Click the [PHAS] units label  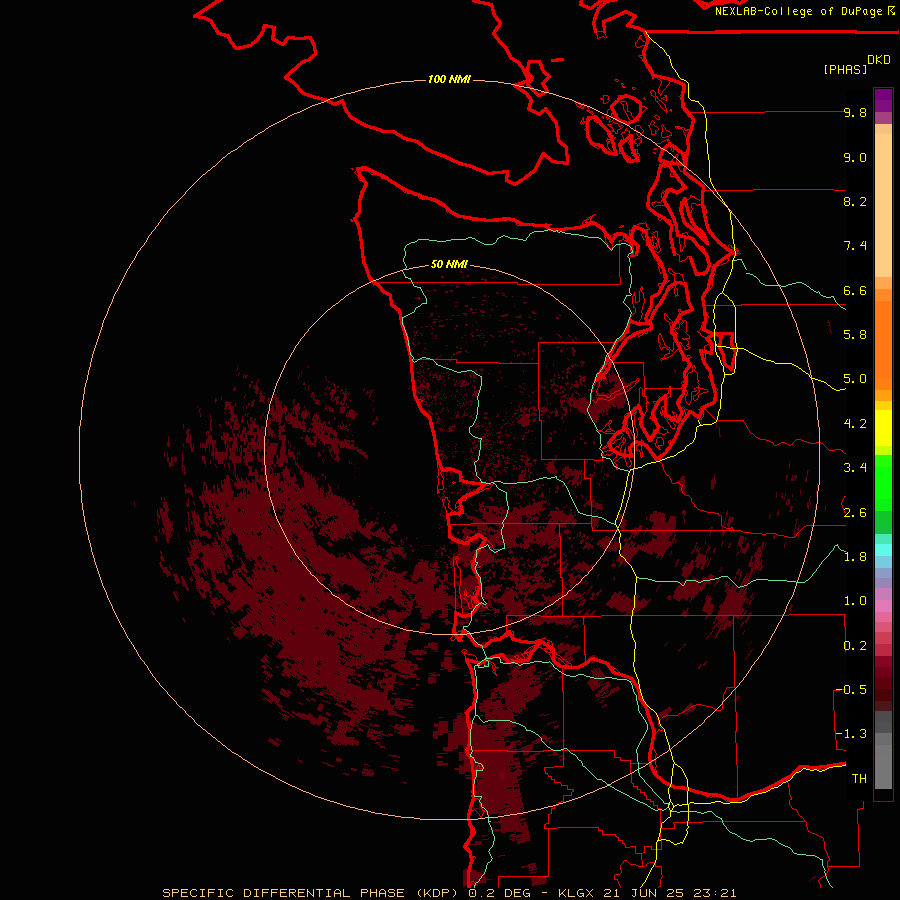pos(845,69)
